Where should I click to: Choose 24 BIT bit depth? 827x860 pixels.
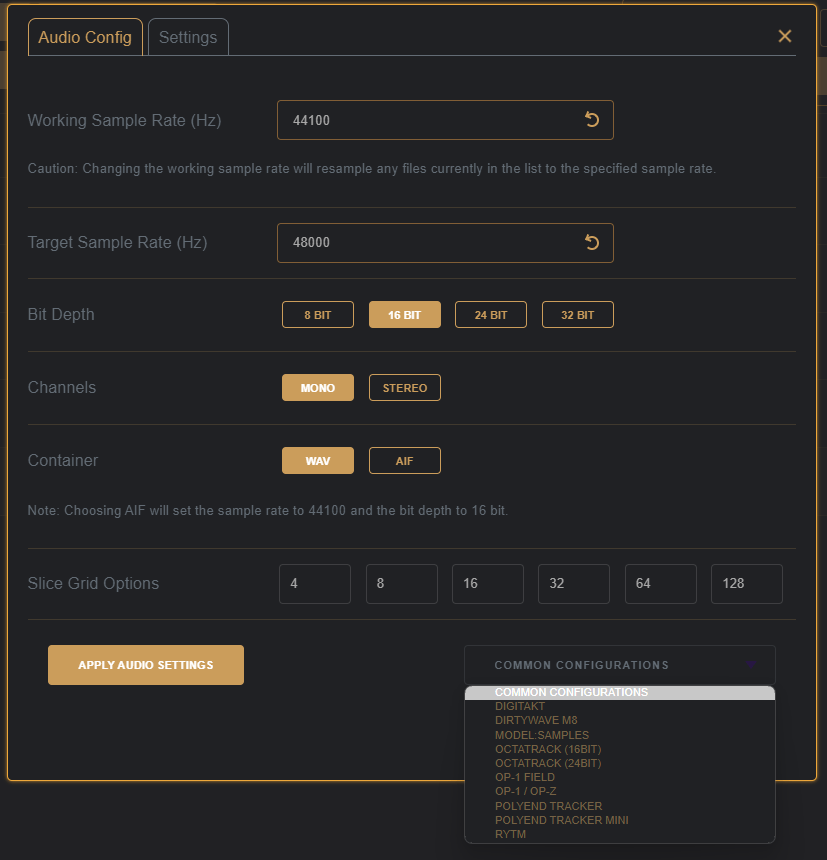coord(491,315)
